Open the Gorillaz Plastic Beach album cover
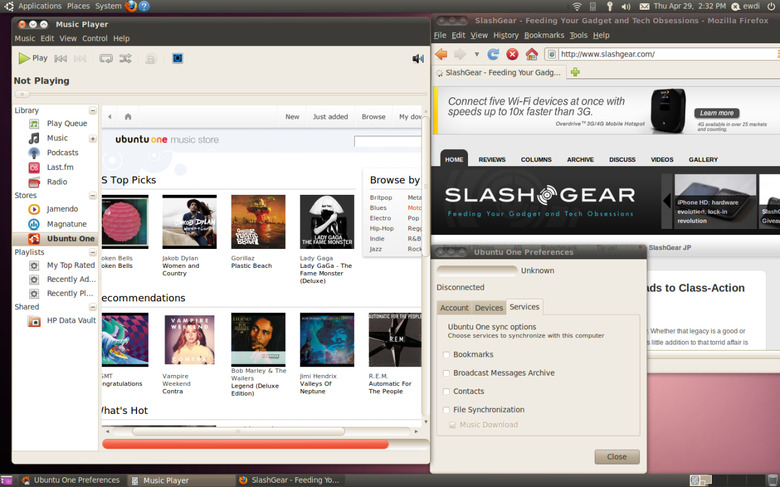This screenshot has width=780, height=487. tap(258, 222)
